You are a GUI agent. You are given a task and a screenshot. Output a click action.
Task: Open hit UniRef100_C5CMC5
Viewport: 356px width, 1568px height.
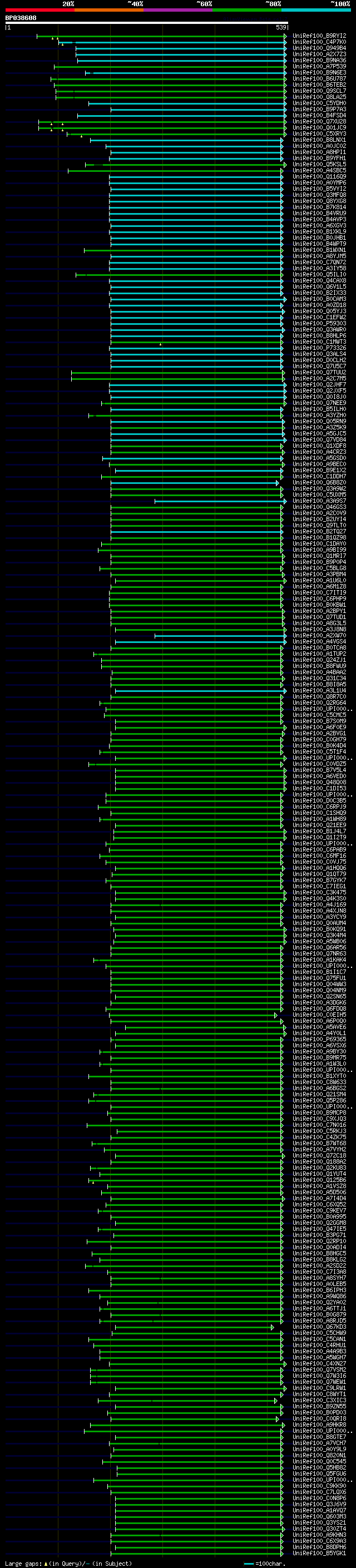click(x=319, y=715)
